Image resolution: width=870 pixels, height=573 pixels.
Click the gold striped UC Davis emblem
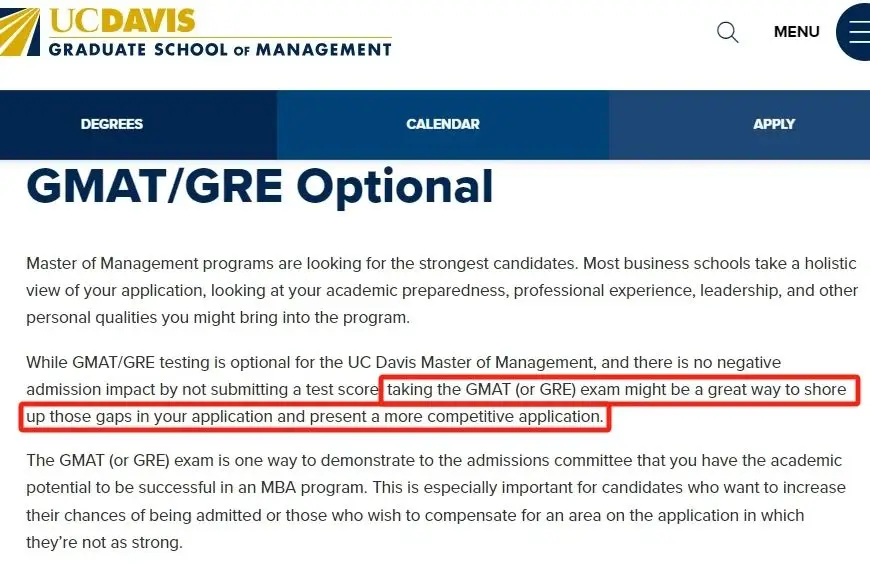point(20,30)
